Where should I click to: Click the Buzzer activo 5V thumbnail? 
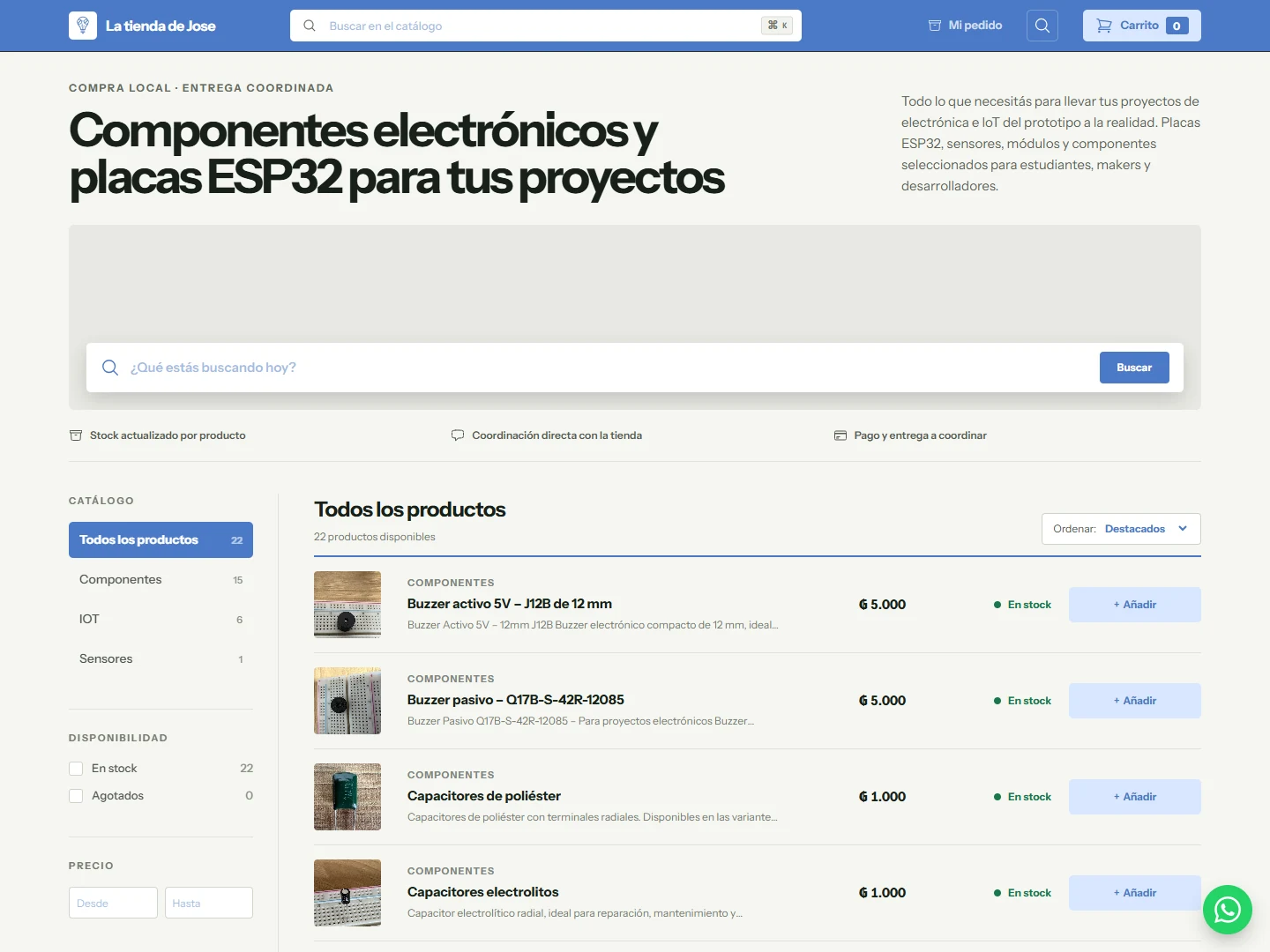pos(347,605)
